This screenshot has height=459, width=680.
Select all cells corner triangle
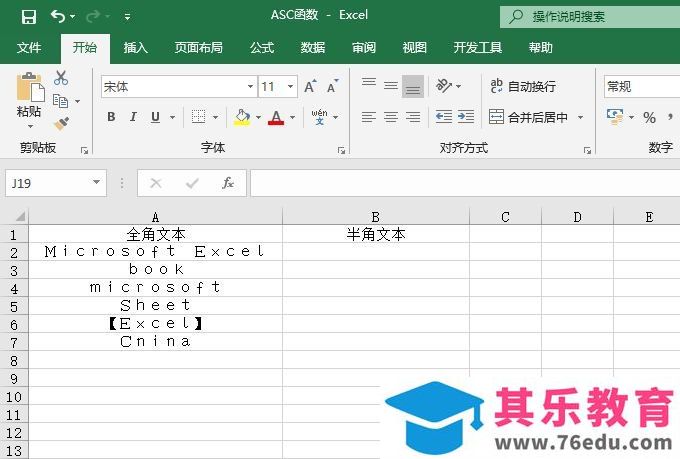(x=19, y=216)
